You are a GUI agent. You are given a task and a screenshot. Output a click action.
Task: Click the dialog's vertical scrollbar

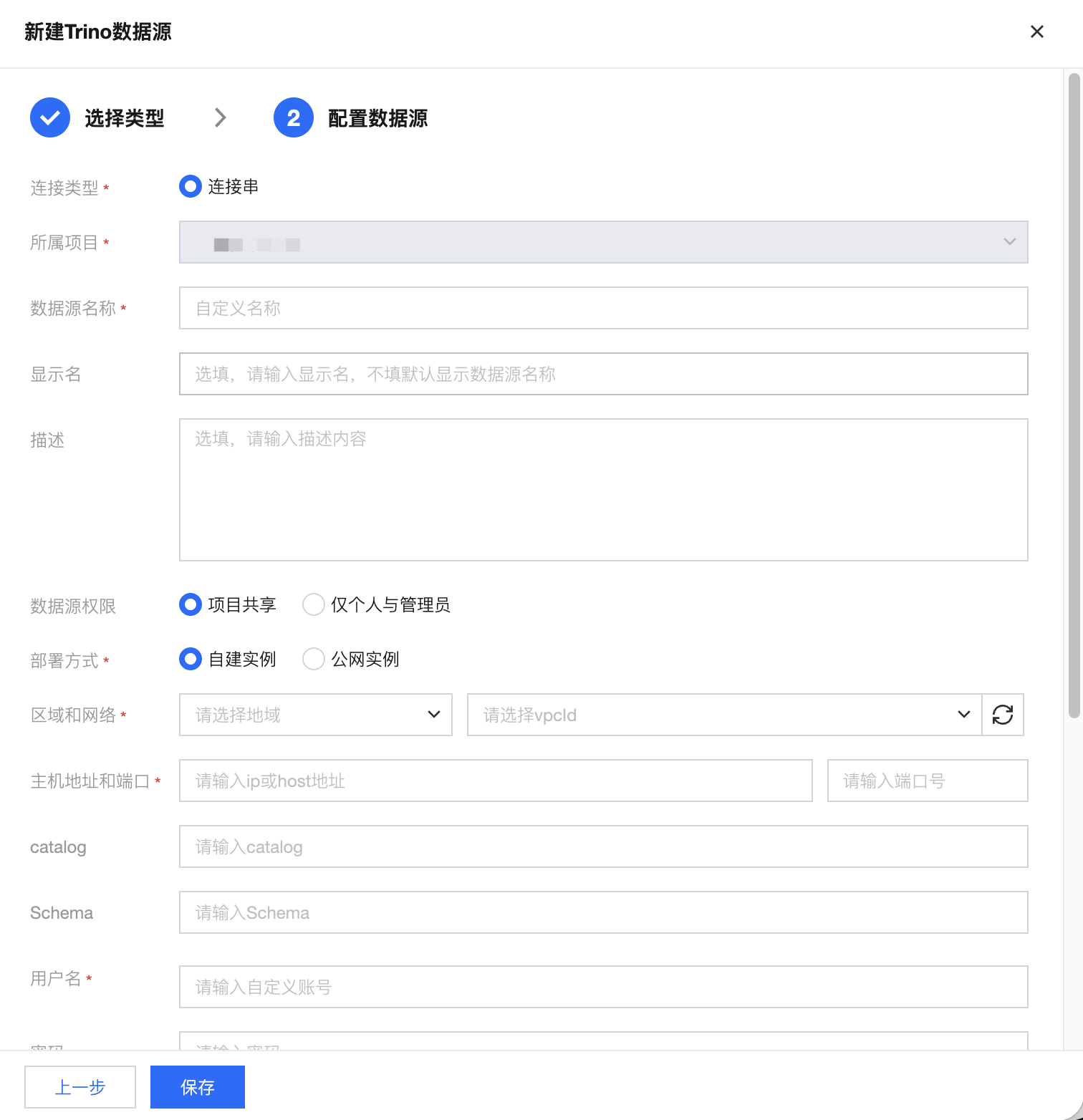[x=1074, y=394]
